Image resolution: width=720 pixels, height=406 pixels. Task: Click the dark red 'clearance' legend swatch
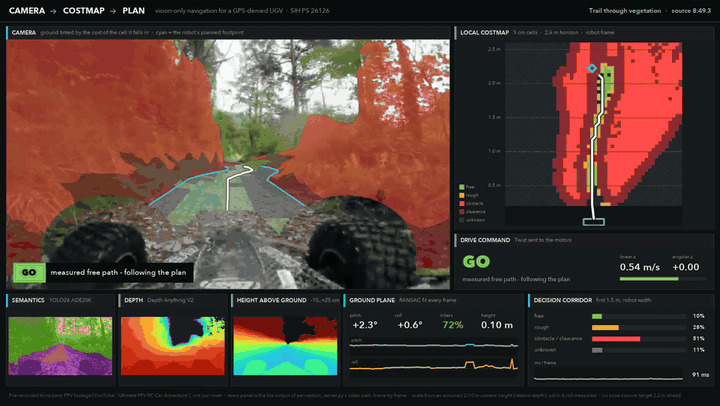461,212
